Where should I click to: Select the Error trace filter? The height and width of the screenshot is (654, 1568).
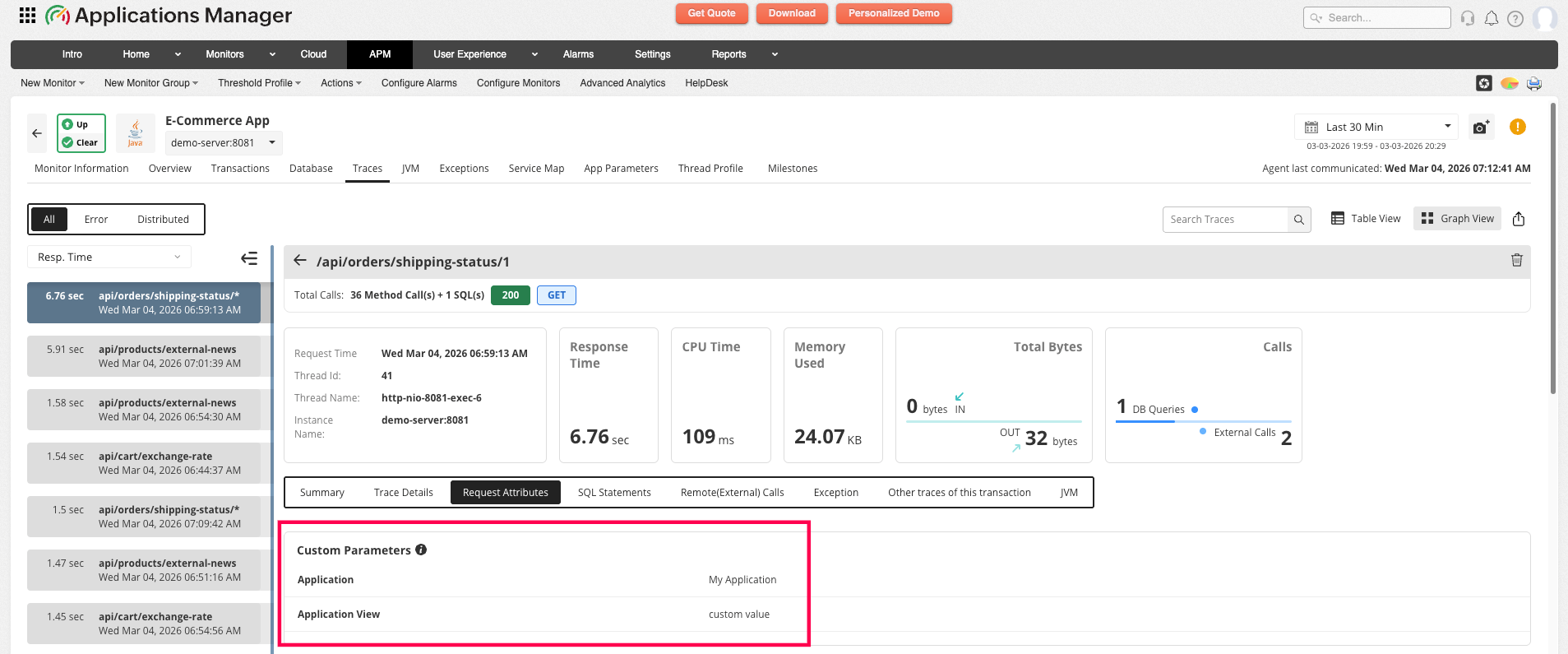click(96, 220)
